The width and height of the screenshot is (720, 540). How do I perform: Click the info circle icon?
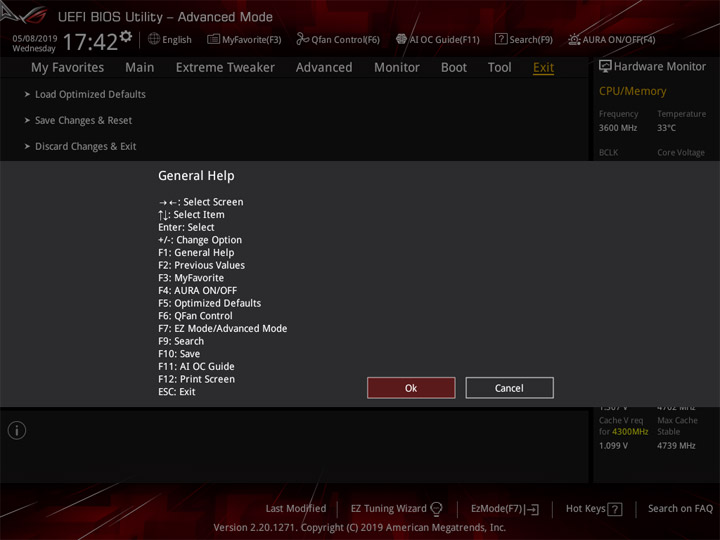pyautogui.click(x=17, y=430)
